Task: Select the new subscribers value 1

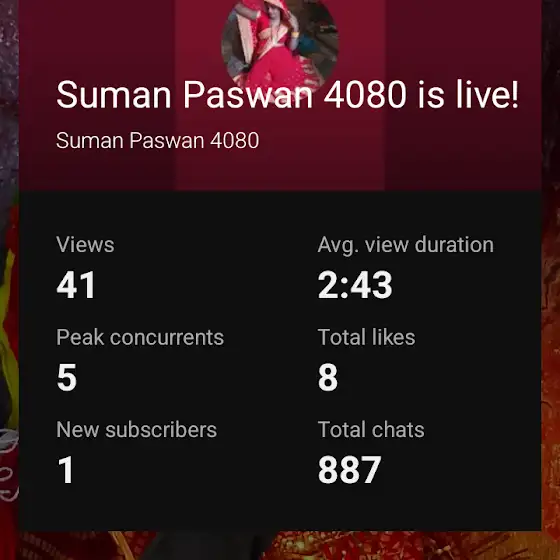Action: [x=66, y=469]
